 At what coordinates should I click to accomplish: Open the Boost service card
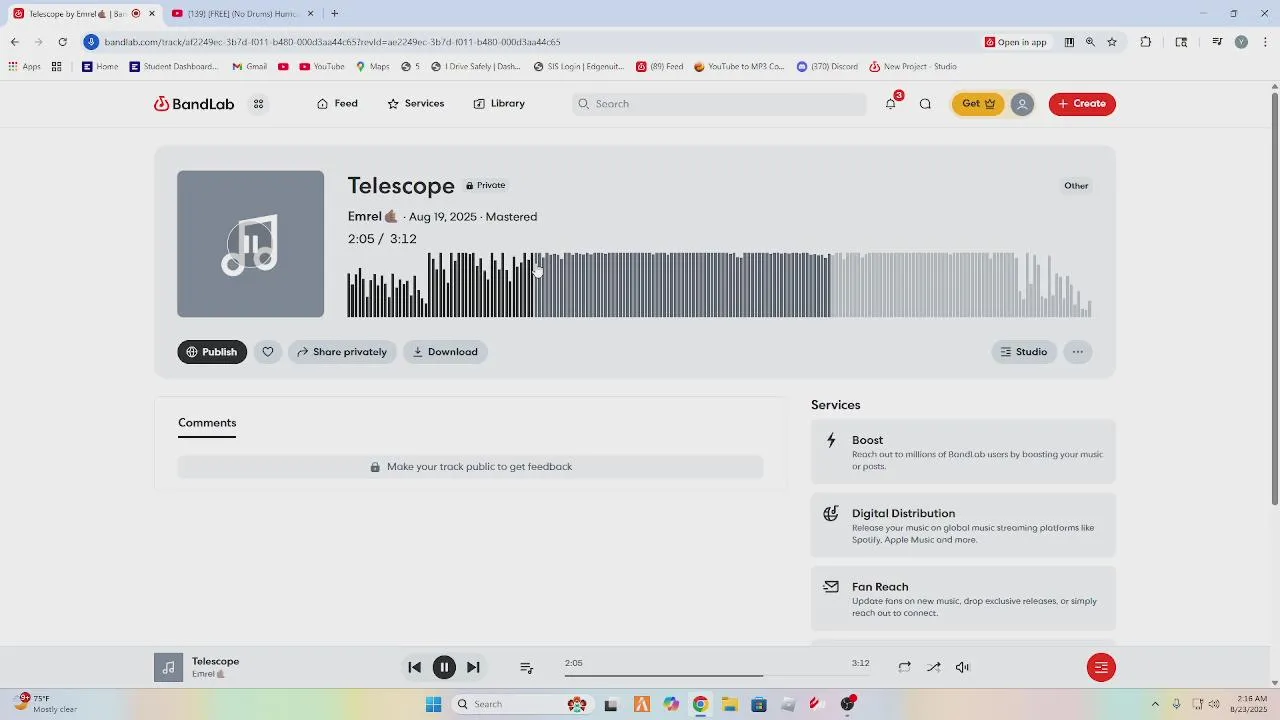(963, 452)
